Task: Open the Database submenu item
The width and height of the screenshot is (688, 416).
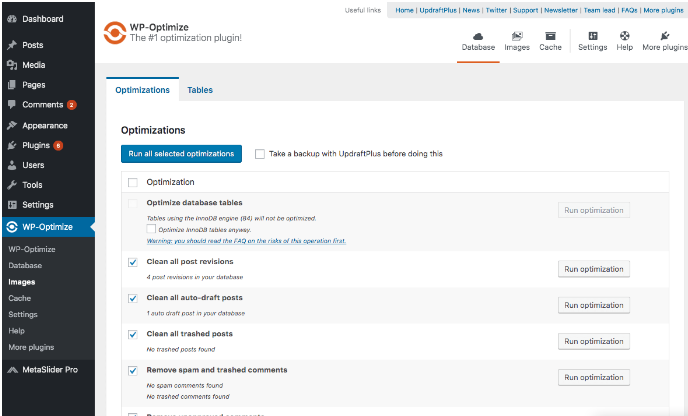Action: 25,265
